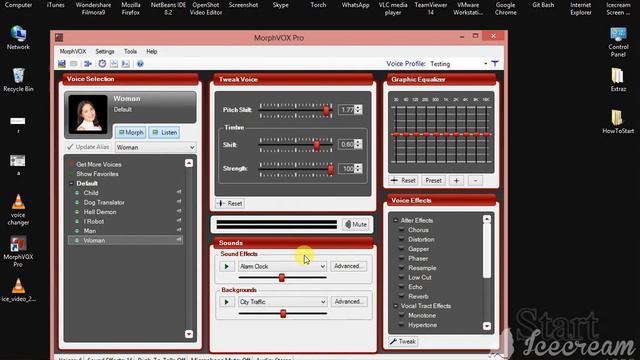The image size is (640, 360).
Task: Click the Pitch Shift slider handle
Action: click(326, 110)
